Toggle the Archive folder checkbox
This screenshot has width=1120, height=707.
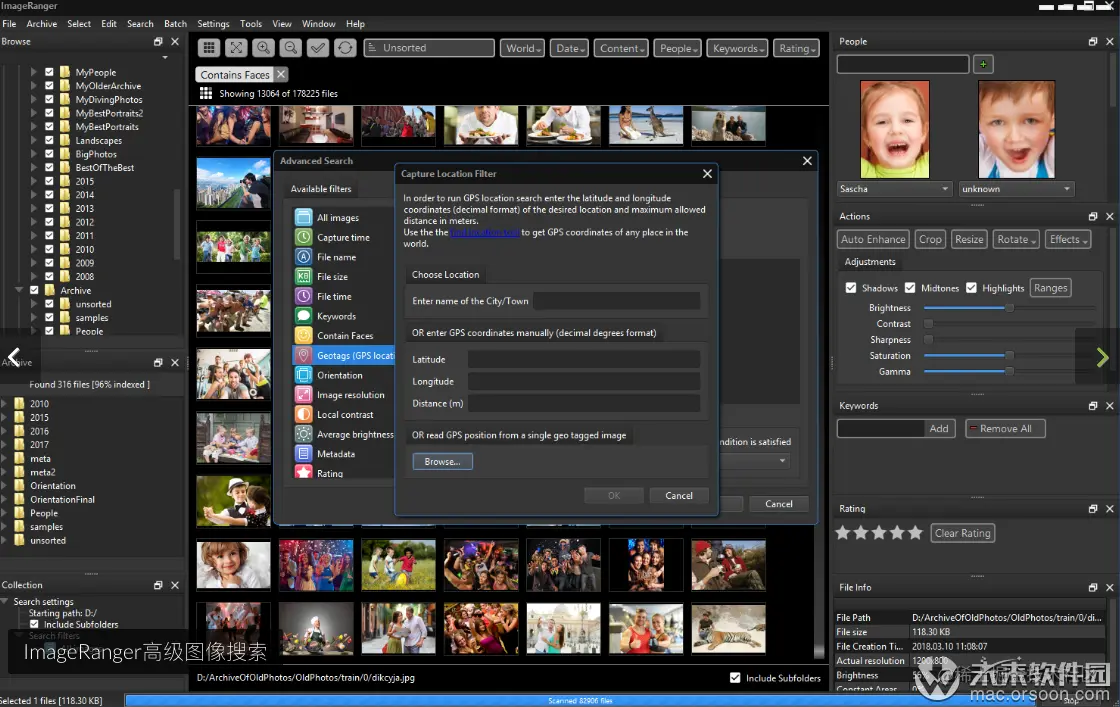pyautogui.click(x=34, y=290)
